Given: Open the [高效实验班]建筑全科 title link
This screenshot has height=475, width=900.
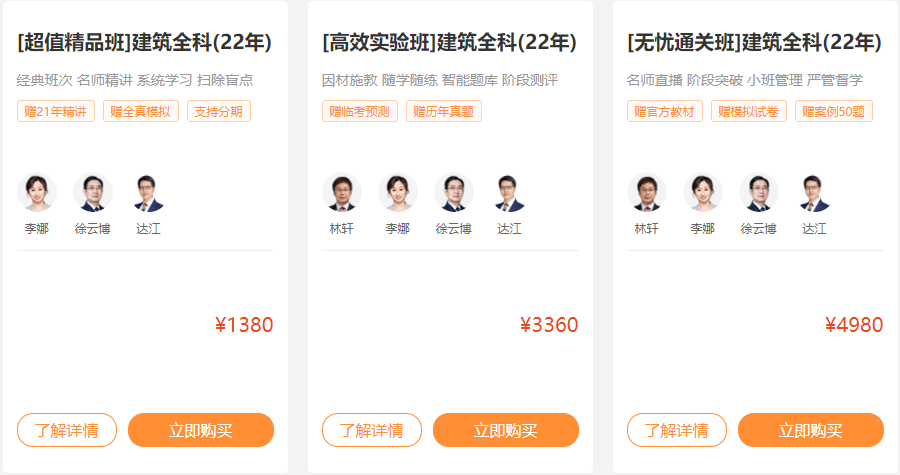Looking at the screenshot, I should [x=450, y=42].
